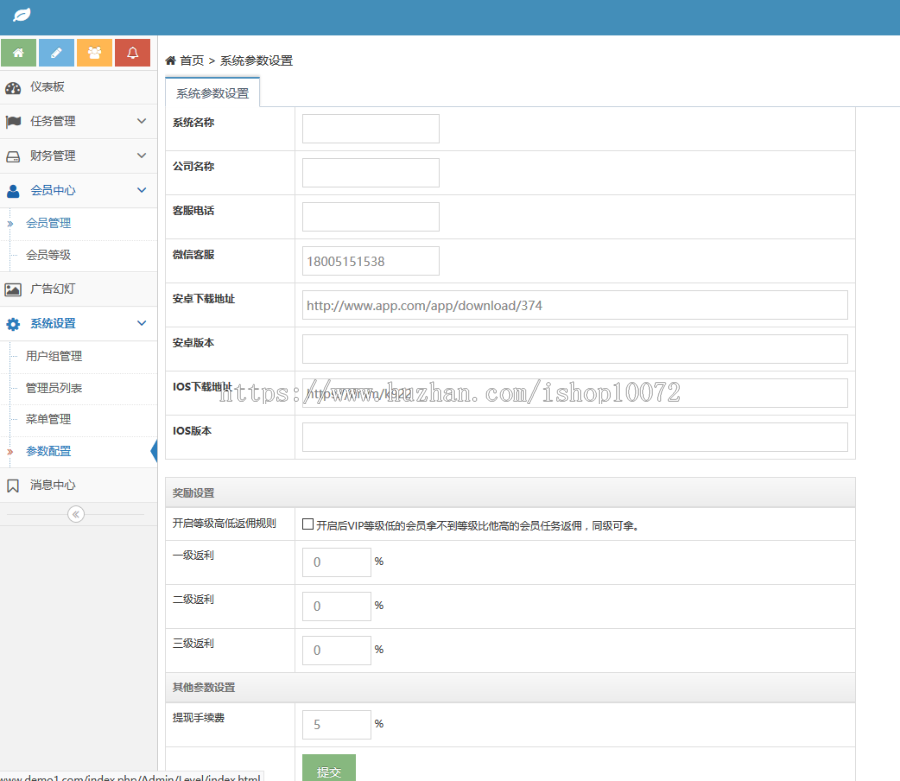The image size is (900, 781).
Task: Focus the 公司名称 input field
Action: pos(371,173)
